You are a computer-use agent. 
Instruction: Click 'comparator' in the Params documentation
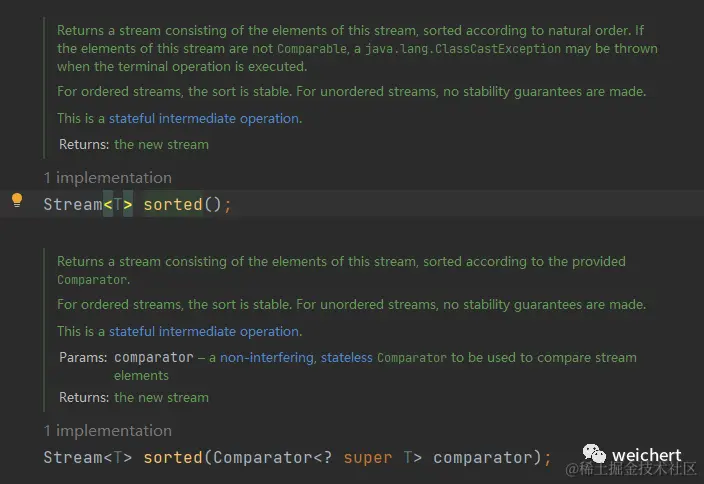[x=154, y=358]
